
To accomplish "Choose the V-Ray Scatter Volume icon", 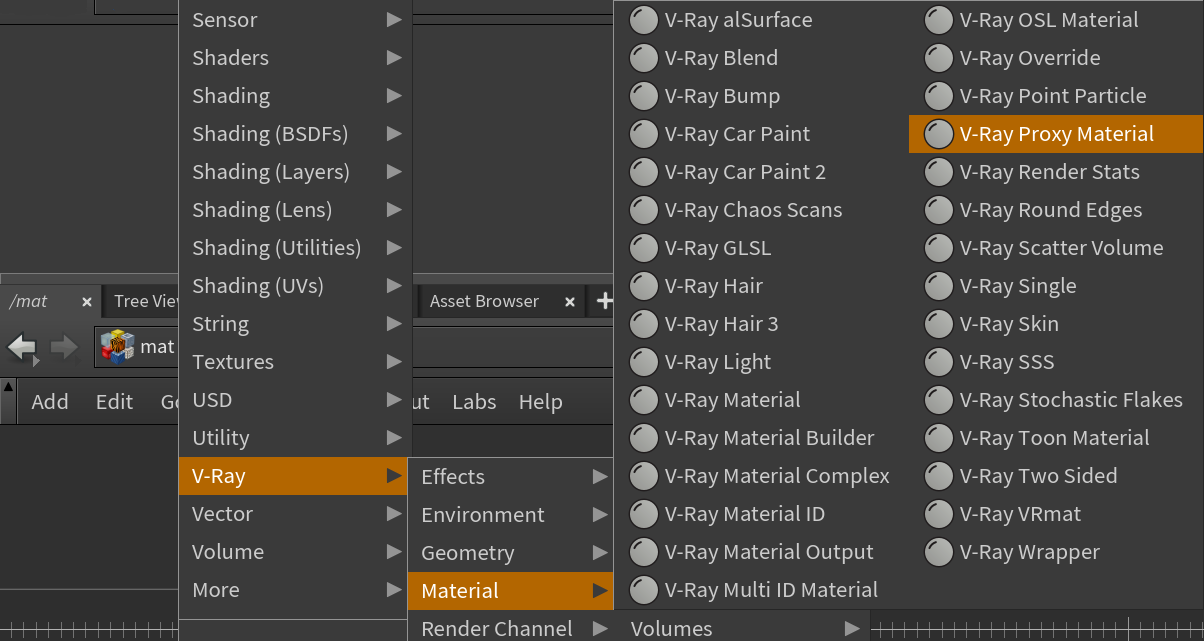I will (939, 248).
